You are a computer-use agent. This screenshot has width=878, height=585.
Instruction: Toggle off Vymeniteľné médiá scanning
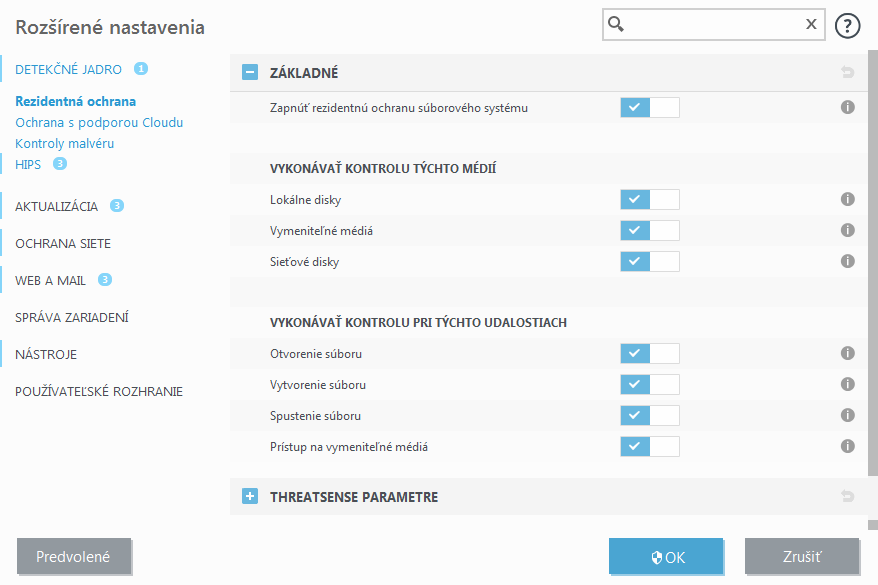(x=650, y=230)
